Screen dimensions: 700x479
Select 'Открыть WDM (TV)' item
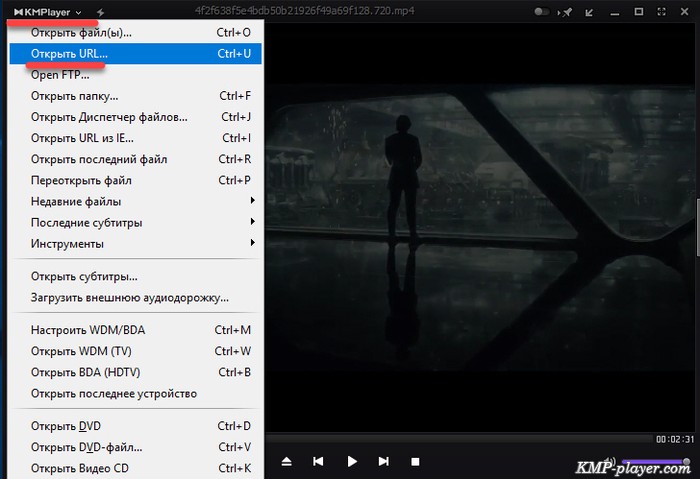pos(135,351)
